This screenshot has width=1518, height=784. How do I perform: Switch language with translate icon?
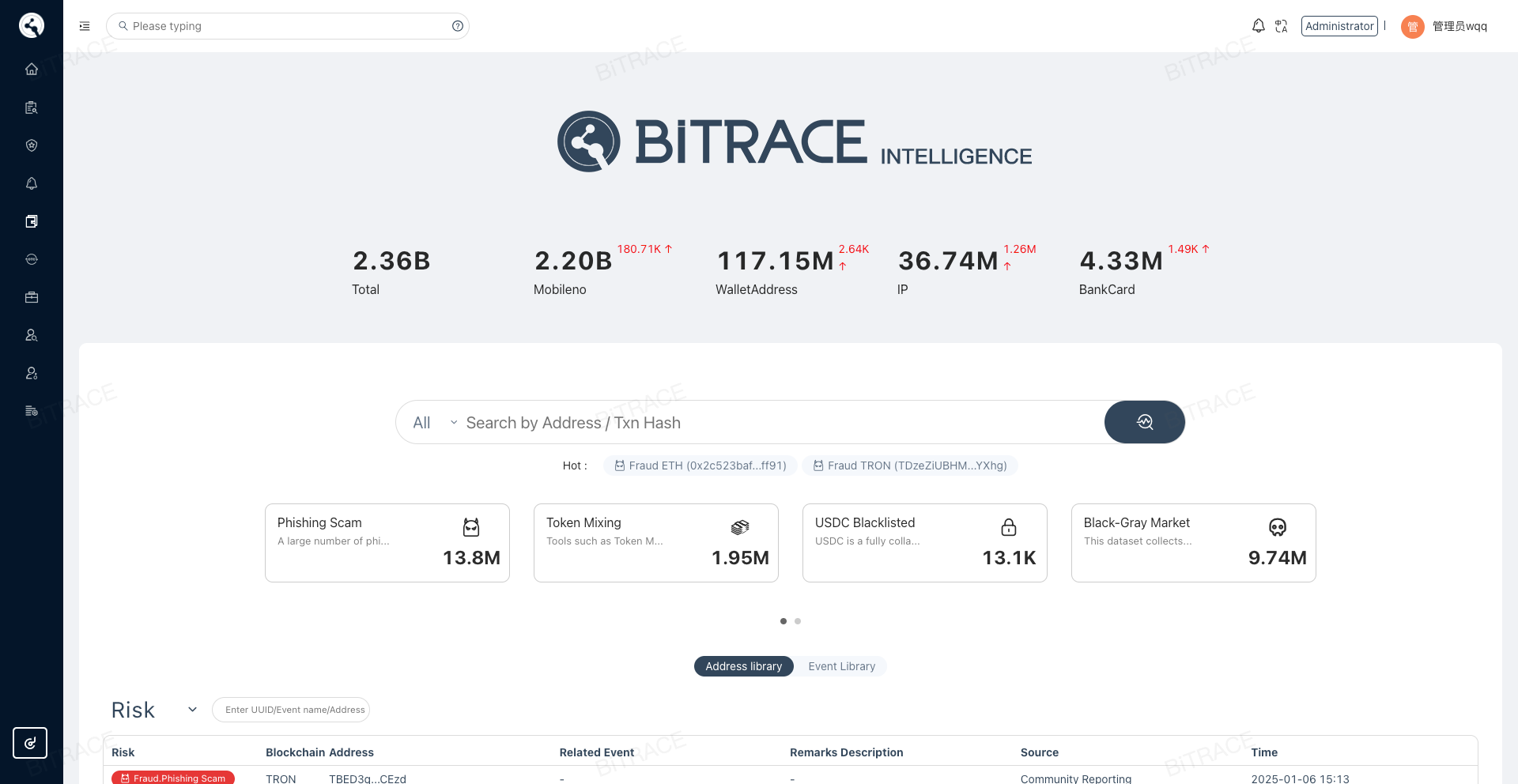pos(1282,26)
